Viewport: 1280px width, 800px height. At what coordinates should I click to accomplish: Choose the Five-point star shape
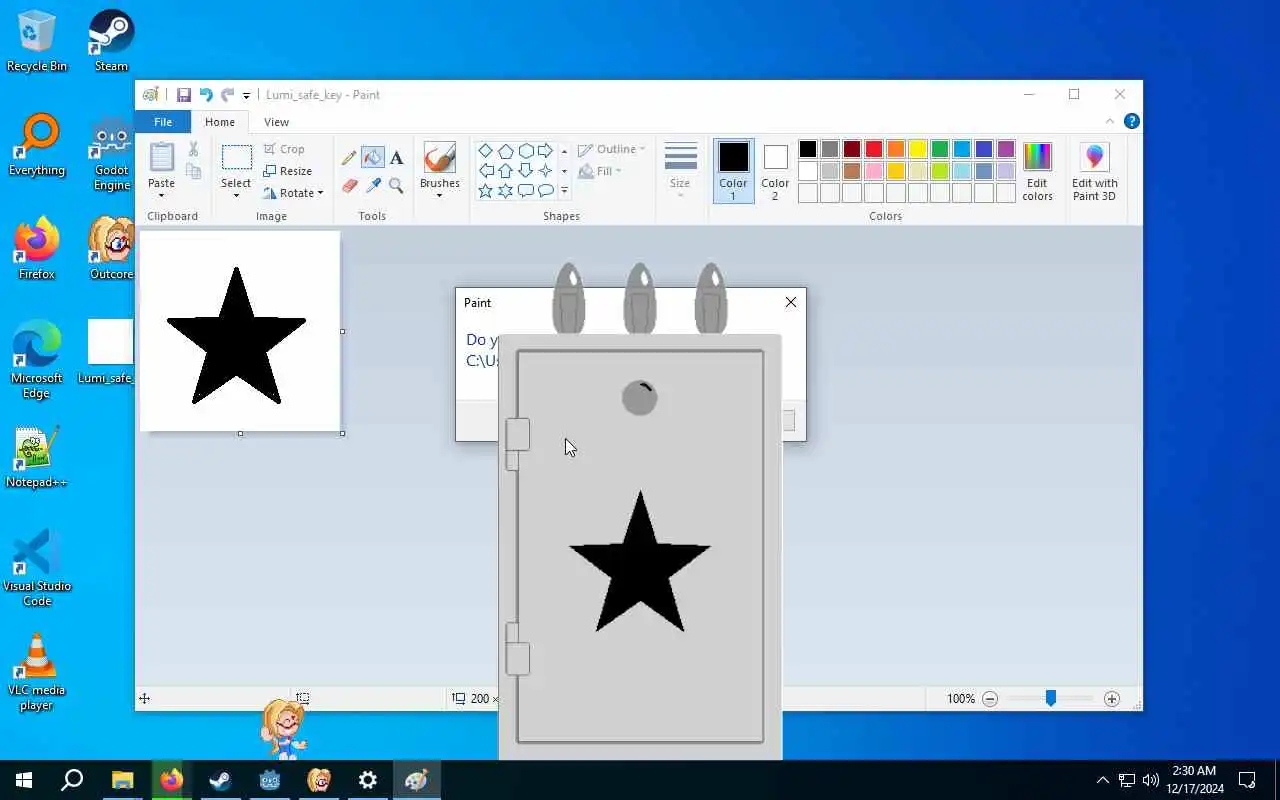point(485,191)
